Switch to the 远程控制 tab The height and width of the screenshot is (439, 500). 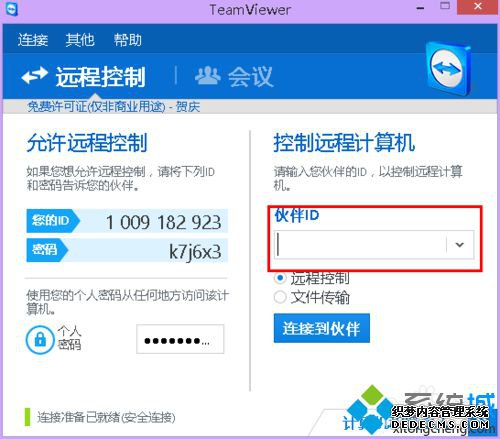(84, 76)
